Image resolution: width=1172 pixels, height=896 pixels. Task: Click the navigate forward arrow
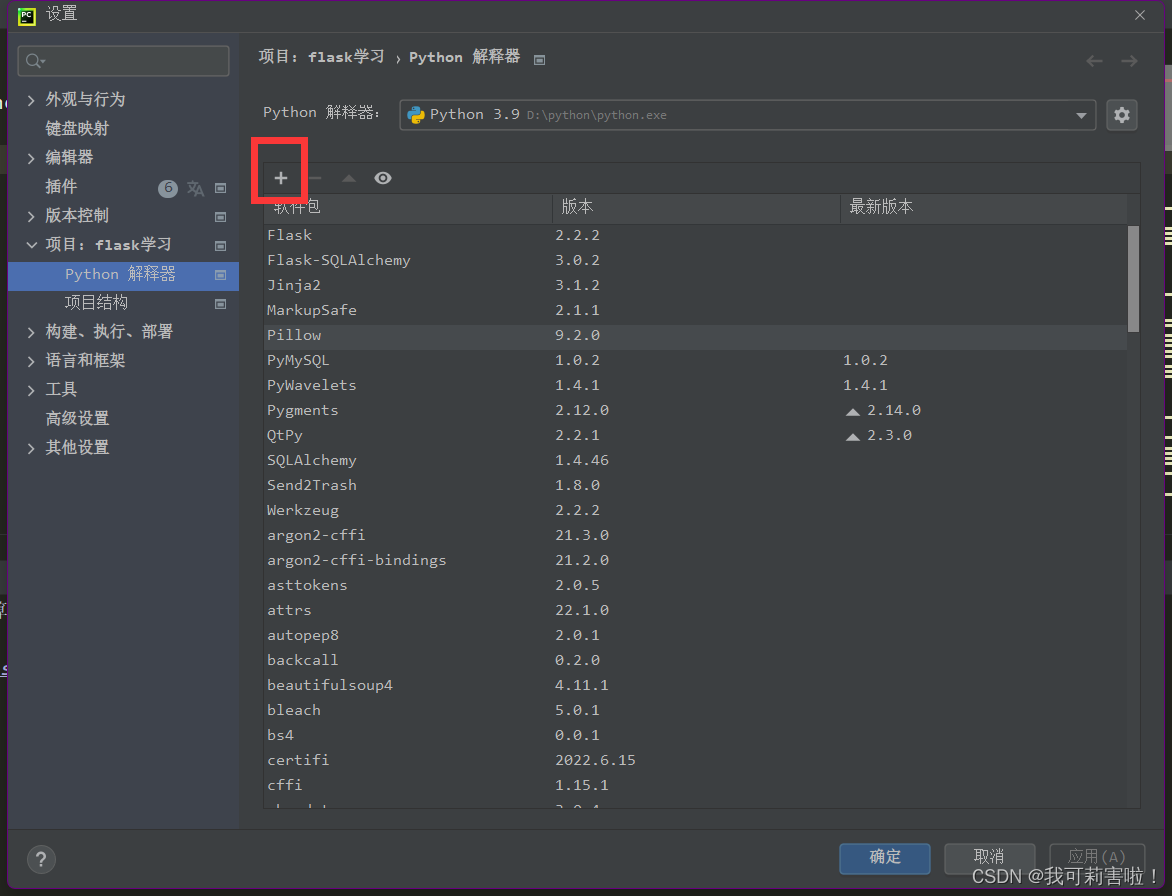point(1129,61)
